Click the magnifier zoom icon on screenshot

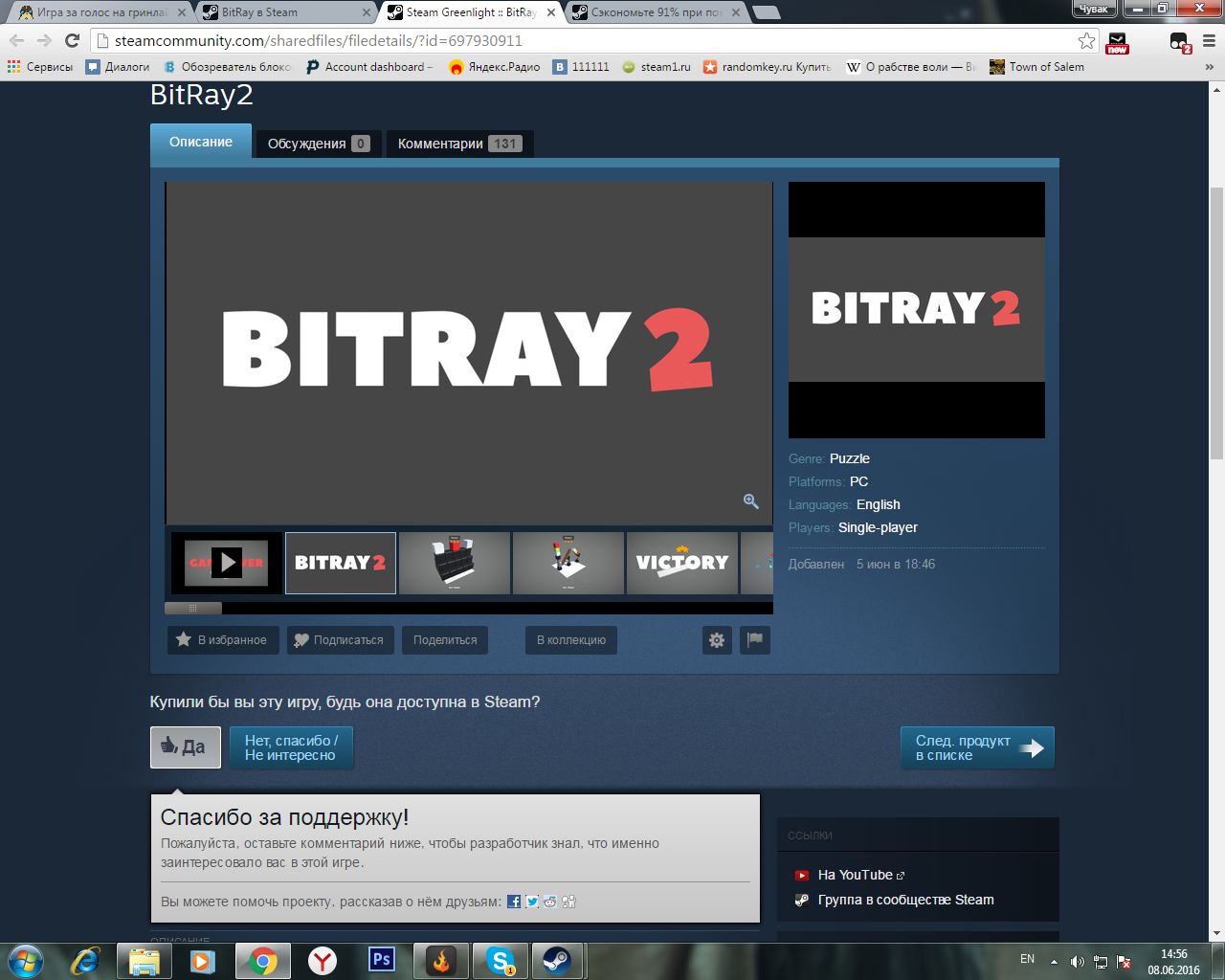pos(751,501)
